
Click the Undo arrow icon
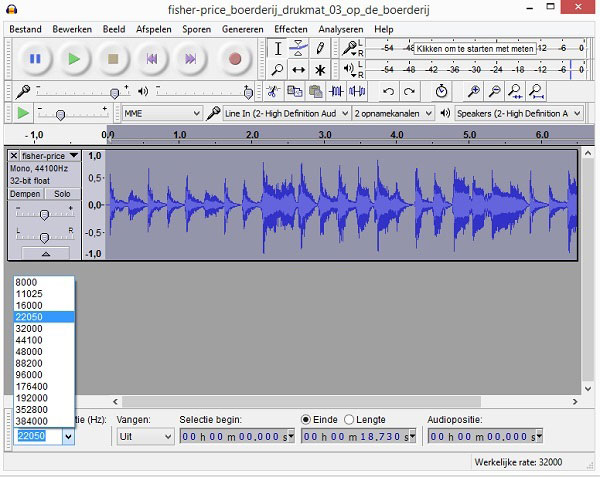click(x=388, y=91)
